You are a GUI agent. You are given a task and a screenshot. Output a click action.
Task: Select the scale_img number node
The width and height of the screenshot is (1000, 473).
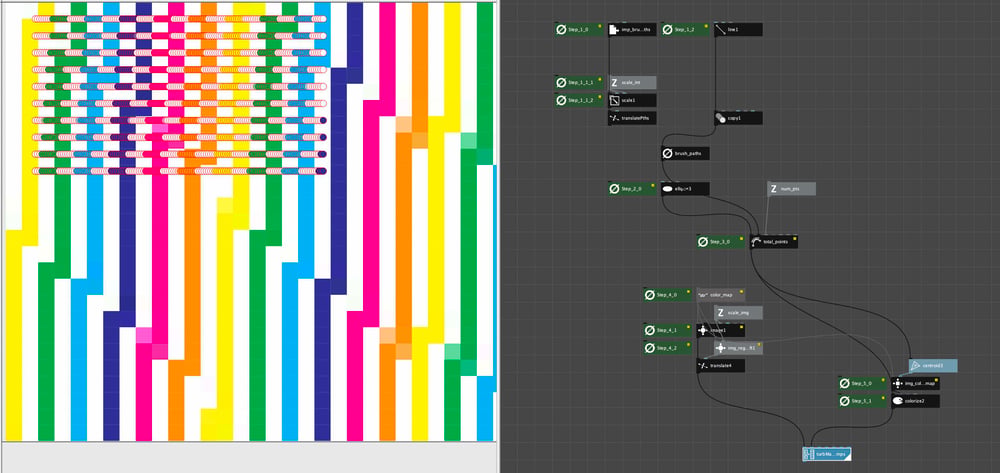[x=738, y=312]
